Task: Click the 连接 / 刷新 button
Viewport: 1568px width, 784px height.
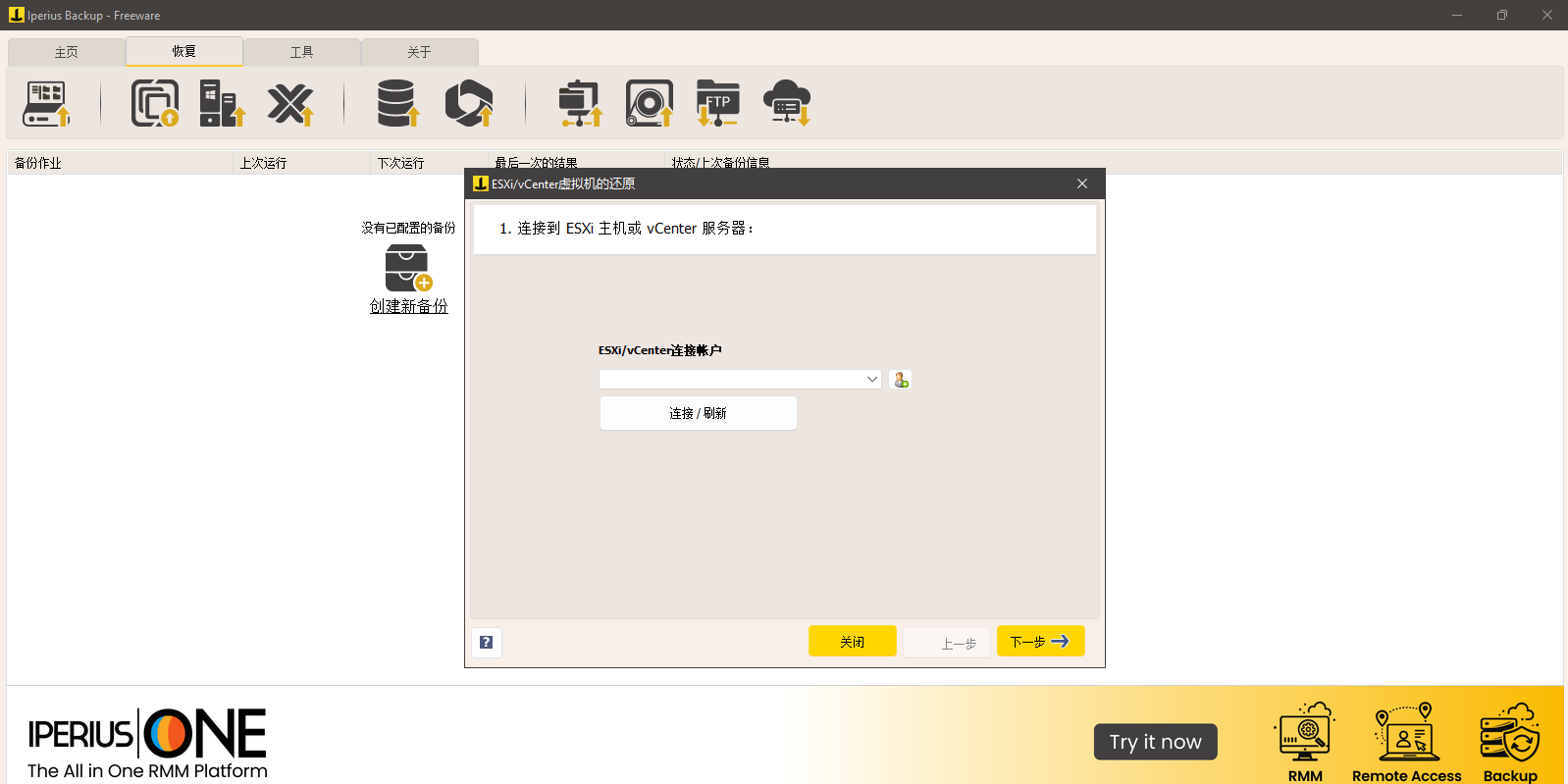Action: pos(698,413)
